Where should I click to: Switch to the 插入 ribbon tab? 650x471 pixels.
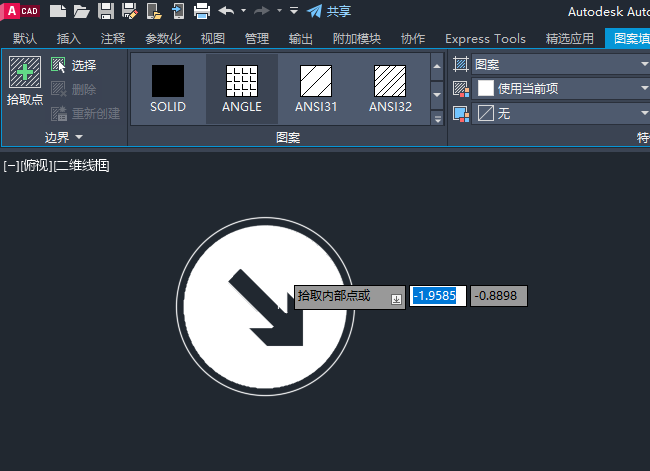(69, 38)
